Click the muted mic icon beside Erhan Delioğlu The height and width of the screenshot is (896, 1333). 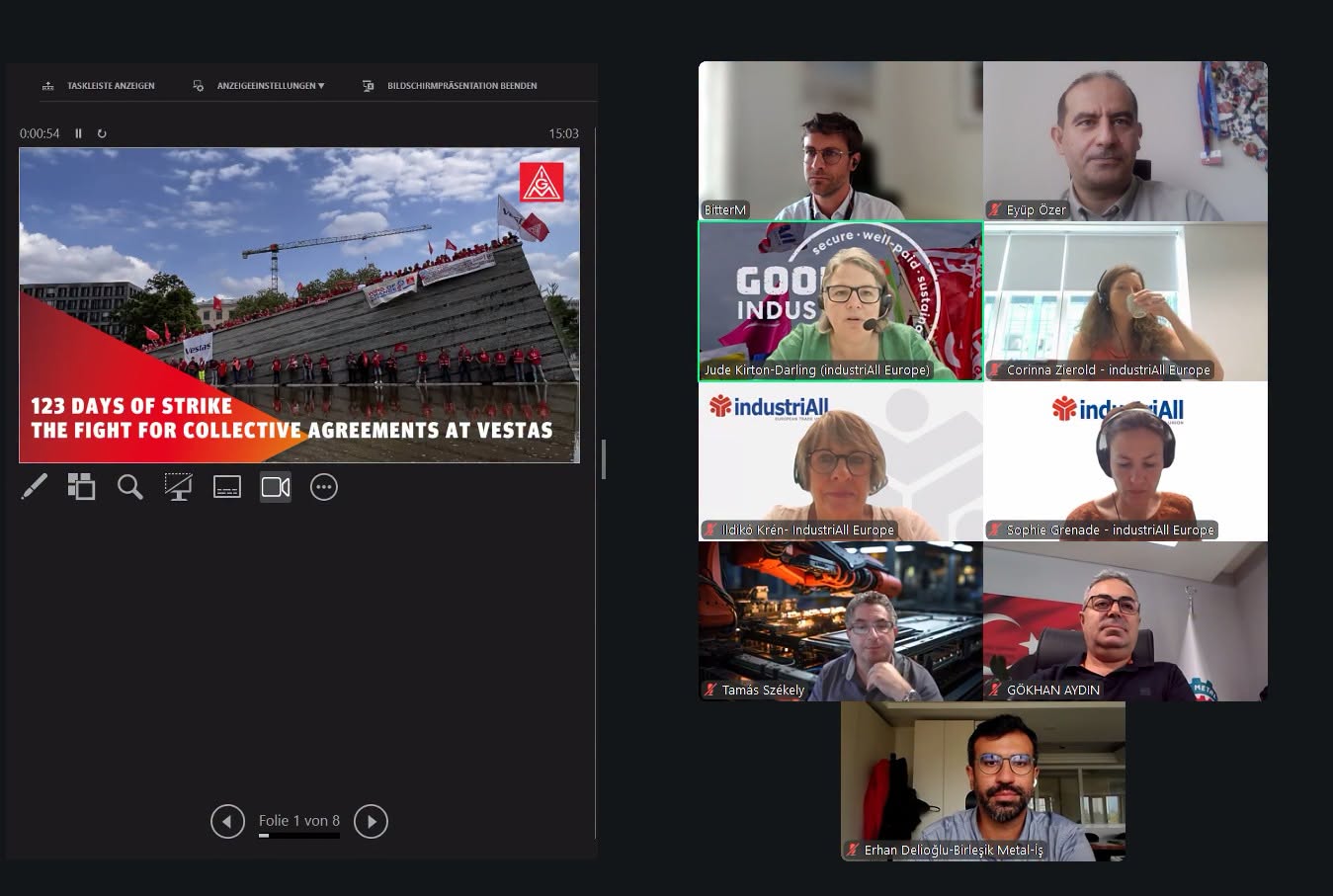click(853, 850)
